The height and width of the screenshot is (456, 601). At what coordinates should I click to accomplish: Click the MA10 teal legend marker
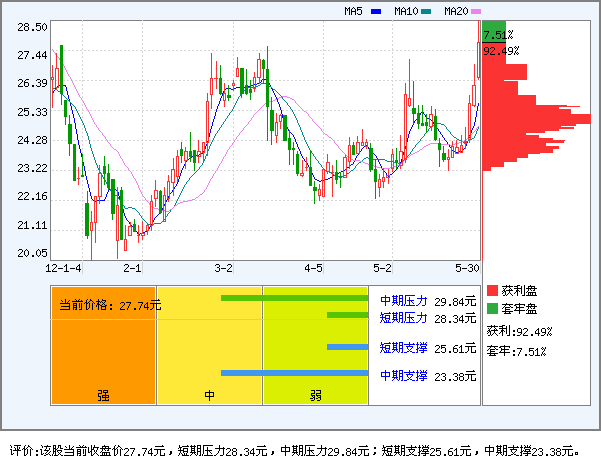(426, 11)
